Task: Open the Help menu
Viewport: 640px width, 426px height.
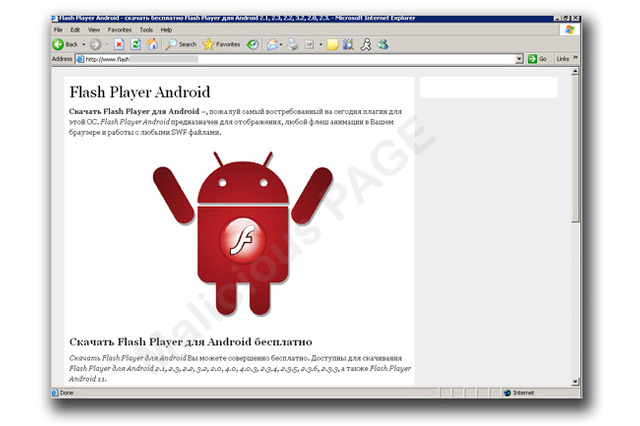Action: [x=166, y=30]
